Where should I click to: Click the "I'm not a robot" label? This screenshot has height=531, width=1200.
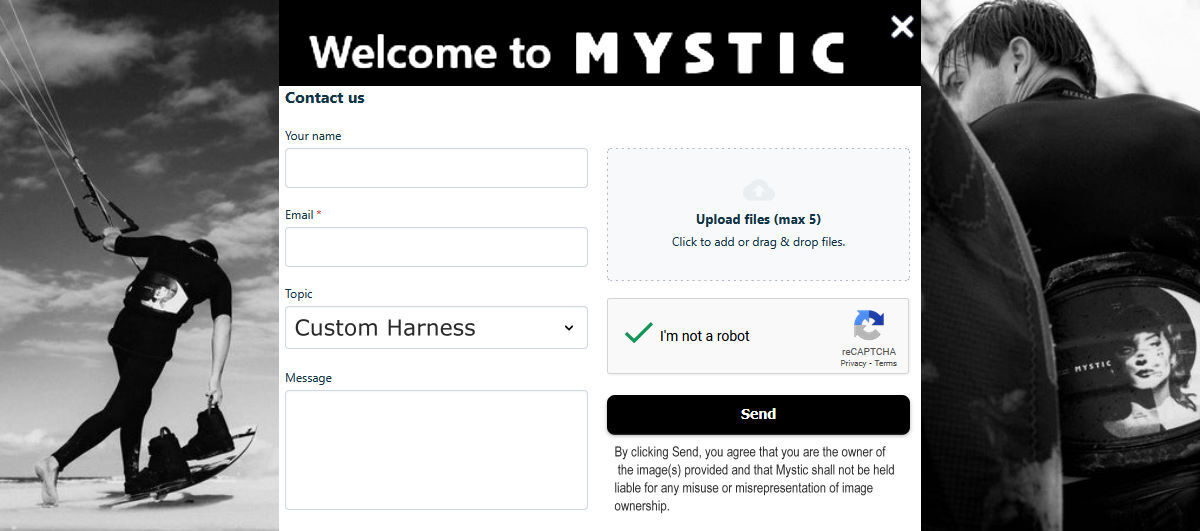click(x=705, y=336)
